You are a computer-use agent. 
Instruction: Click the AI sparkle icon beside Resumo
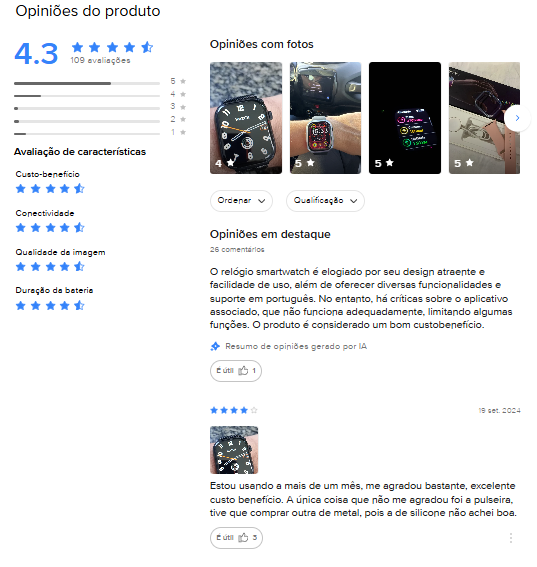coord(215,346)
